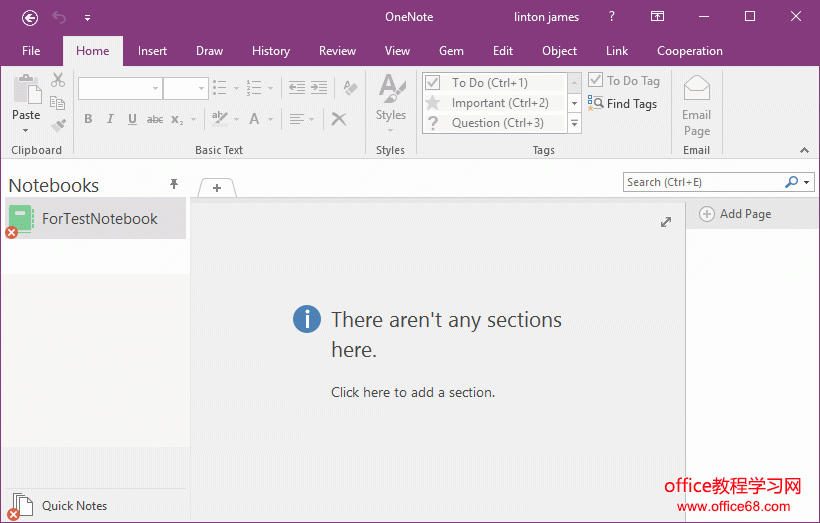Viewport: 820px width, 523px height.
Task: Toggle the To Do Tag checkbox
Action: point(596,81)
